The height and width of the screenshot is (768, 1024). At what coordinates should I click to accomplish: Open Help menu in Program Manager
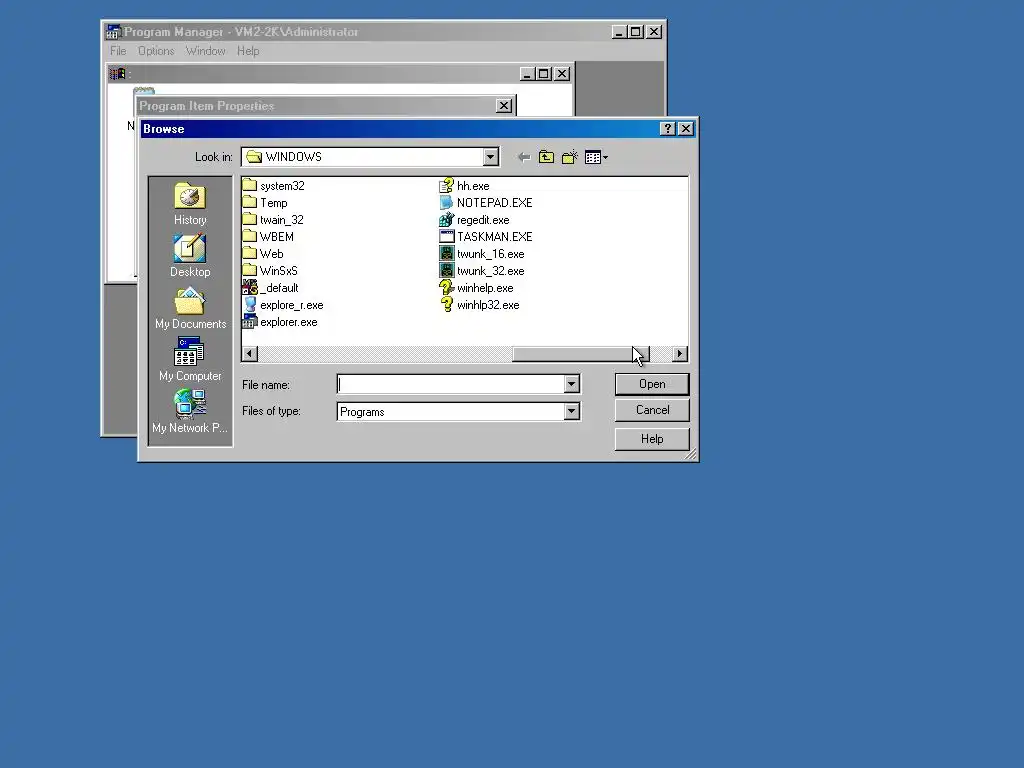click(x=248, y=51)
